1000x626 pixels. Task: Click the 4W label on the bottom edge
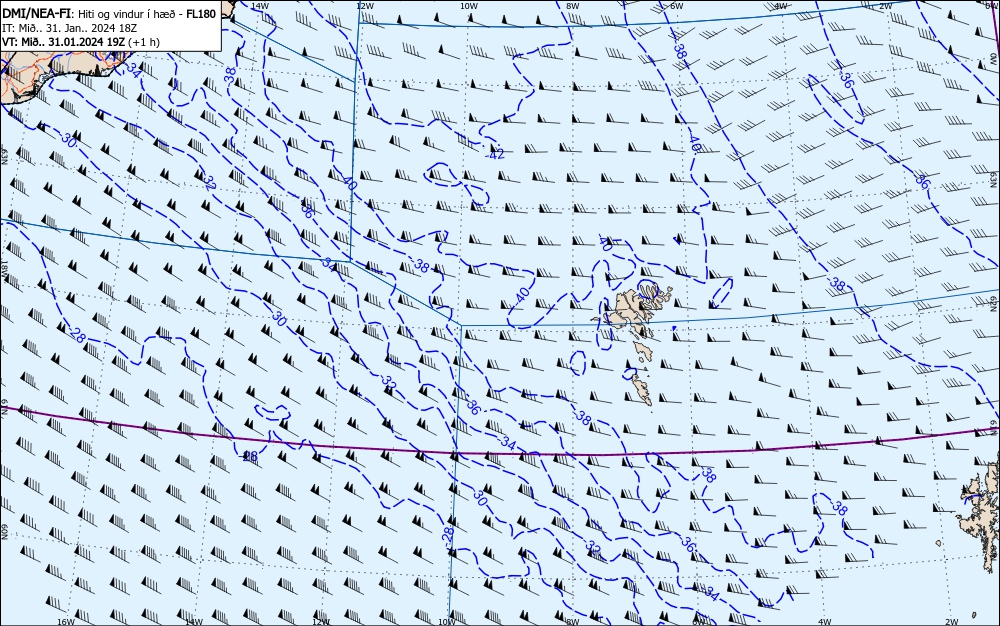(x=824, y=622)
